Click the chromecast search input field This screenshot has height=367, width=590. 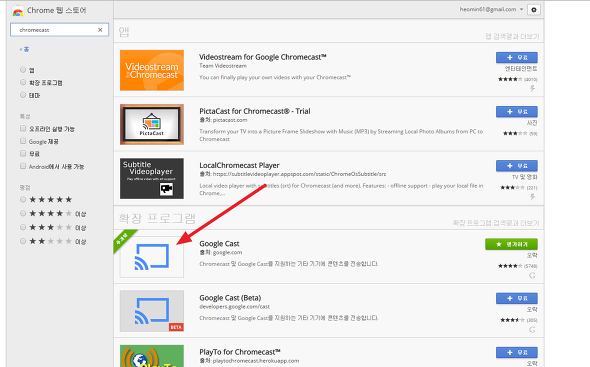(x=59, y=30)
